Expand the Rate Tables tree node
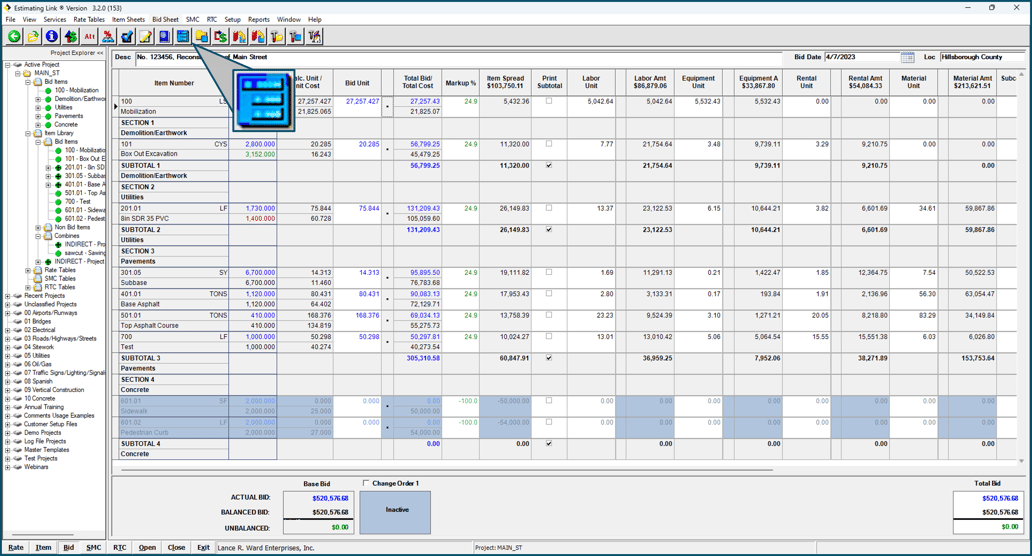The height and width of the screenshot is (556, 1032). [28, 270]
